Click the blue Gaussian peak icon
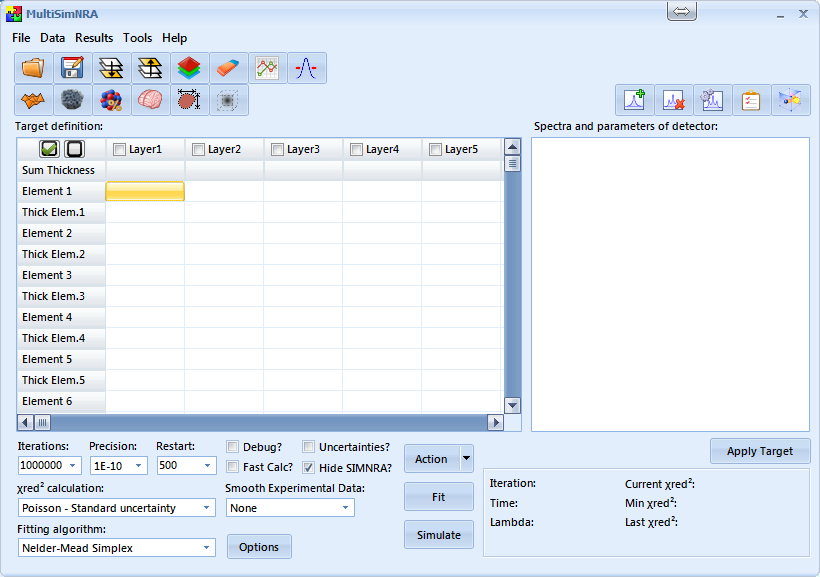820x577 pixels. point(306,68)
